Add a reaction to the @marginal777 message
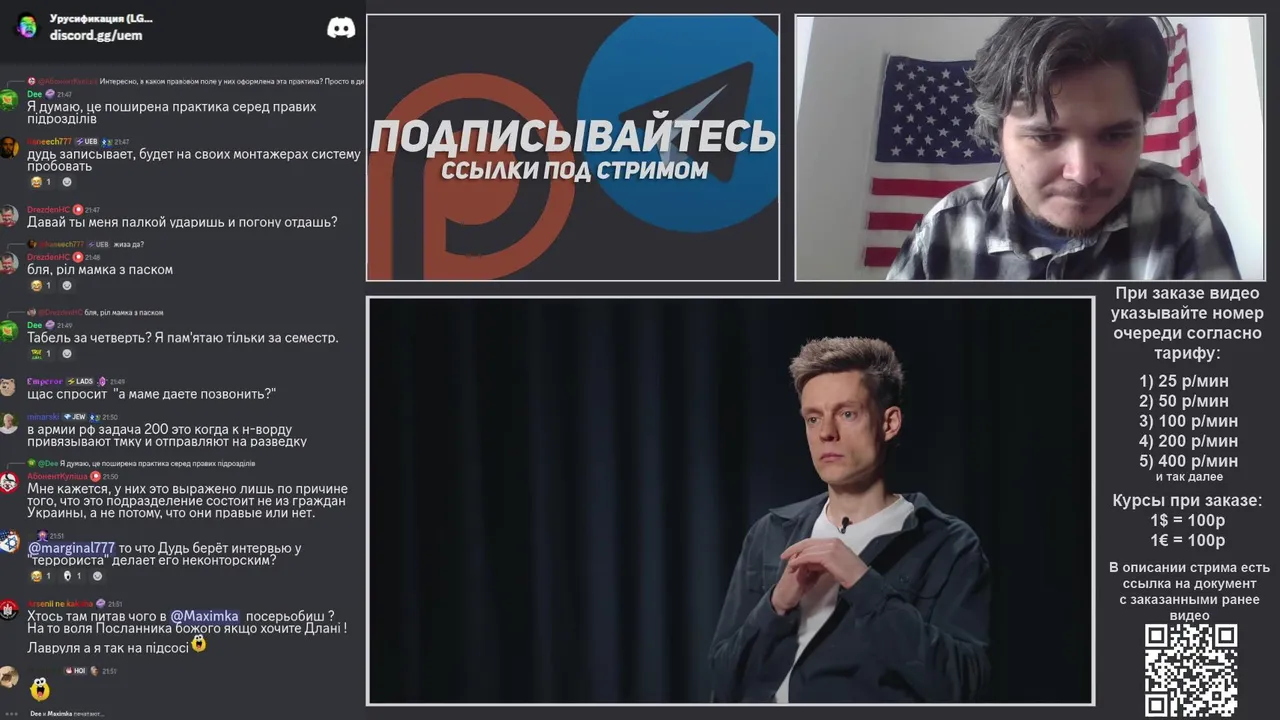1280x720 pixels. [97, 576]
